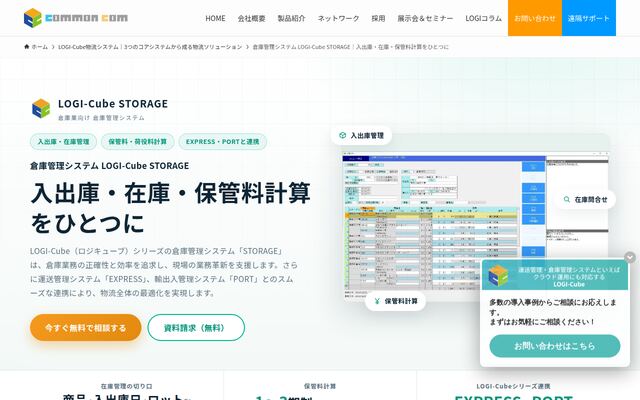Image resolution: width=640 pixels, height=400 pixels.
Task: Click the 資料請求（無料） button
Action: (x=196, y=327)
